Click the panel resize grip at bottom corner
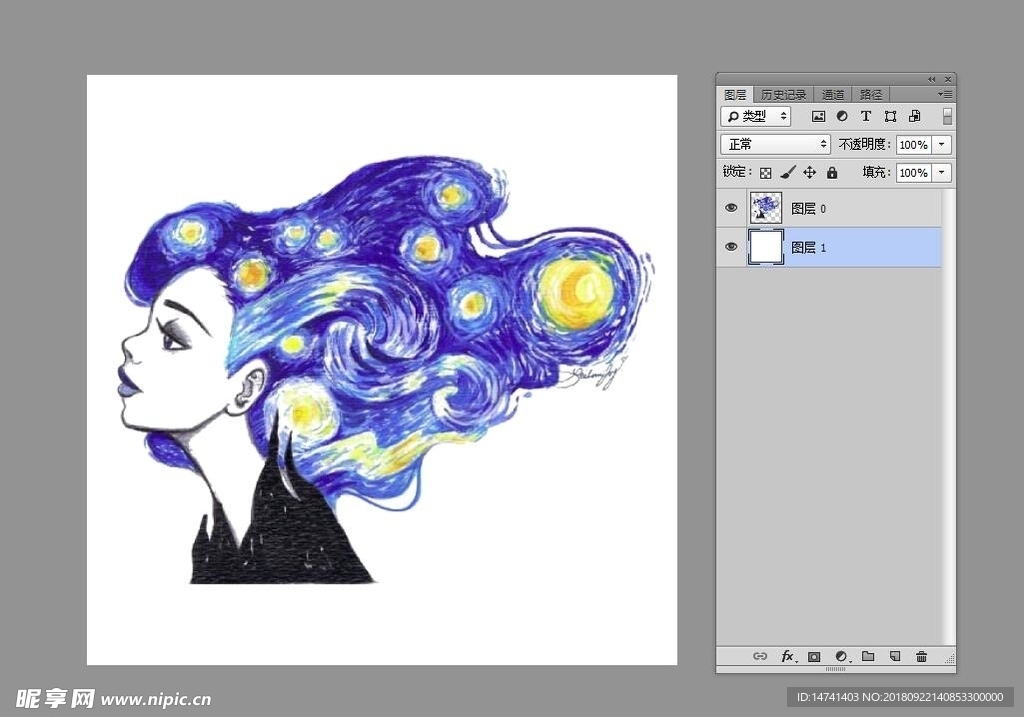This screenshot has height=717, width=1024. [950, 659]
